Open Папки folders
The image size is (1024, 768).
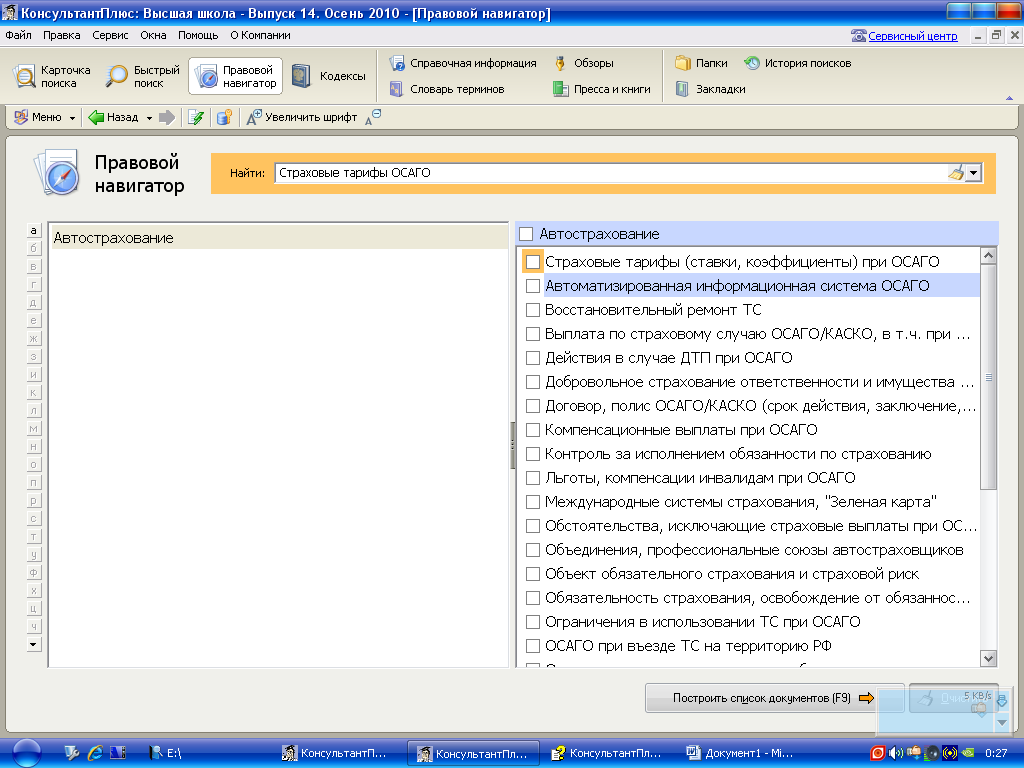click(x=701, y=63)
